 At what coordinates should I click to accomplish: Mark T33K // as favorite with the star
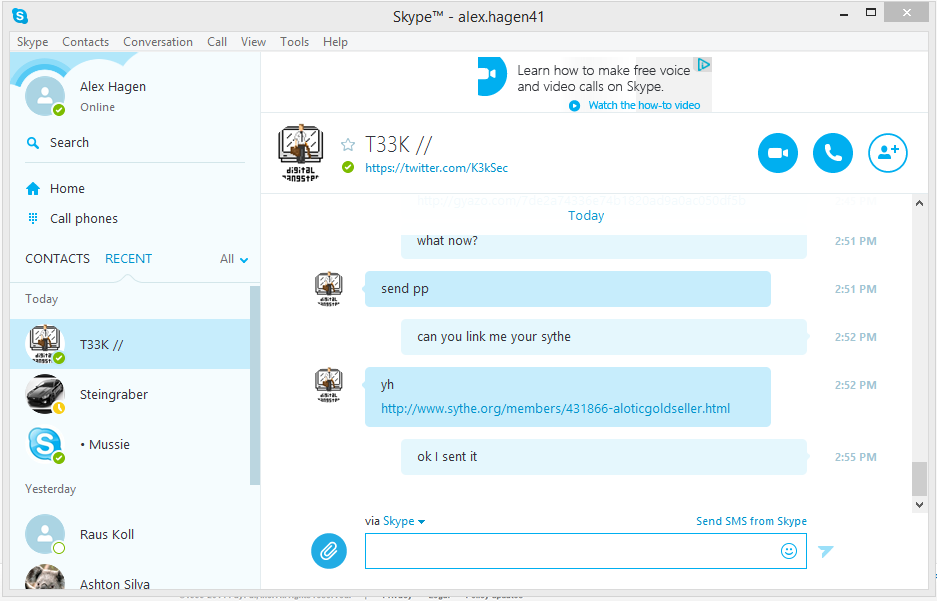pos(348,145)
